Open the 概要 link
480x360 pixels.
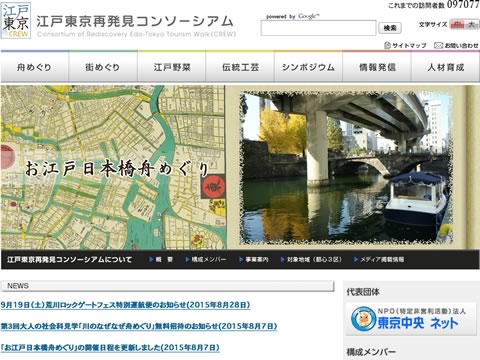point(161,259)
